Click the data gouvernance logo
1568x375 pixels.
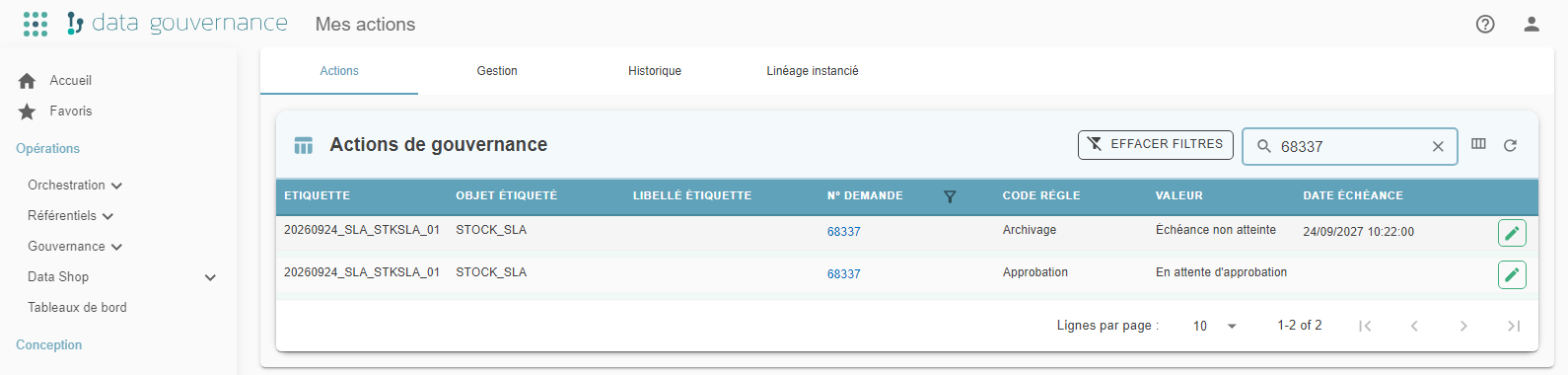coord(178,24)
